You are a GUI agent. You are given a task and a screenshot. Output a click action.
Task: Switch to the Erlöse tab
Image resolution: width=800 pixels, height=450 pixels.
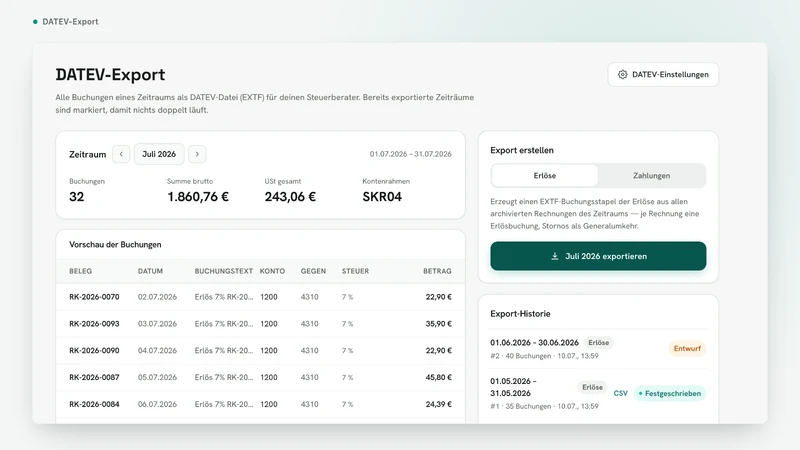coord(545,176)
